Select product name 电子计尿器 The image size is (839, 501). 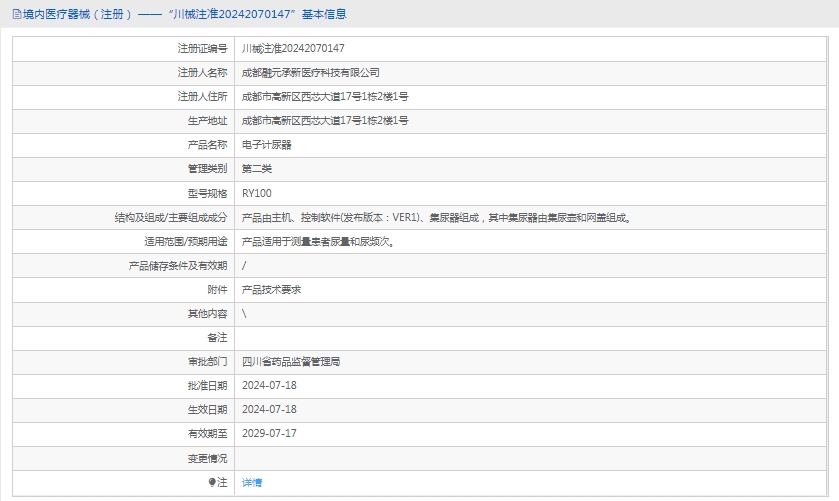265,145
